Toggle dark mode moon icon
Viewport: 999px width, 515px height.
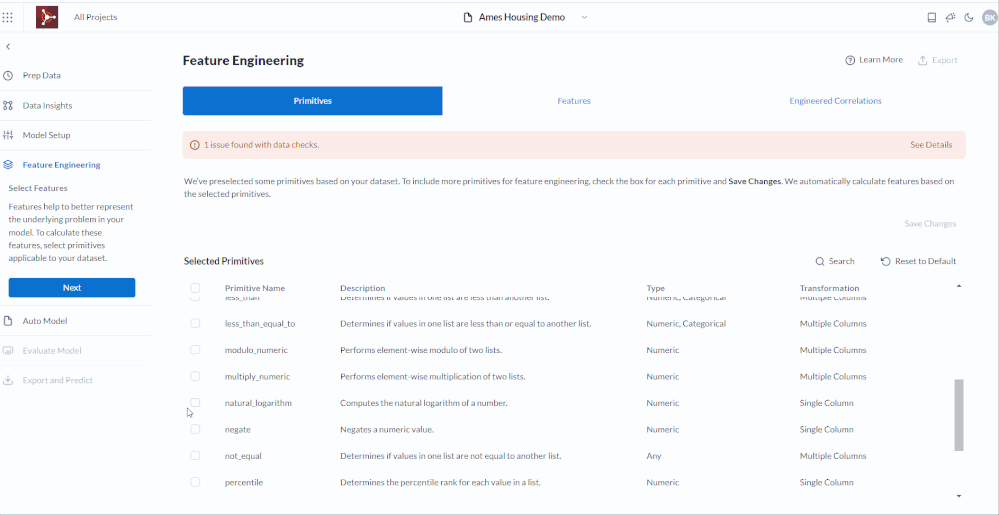pos(969,18)
